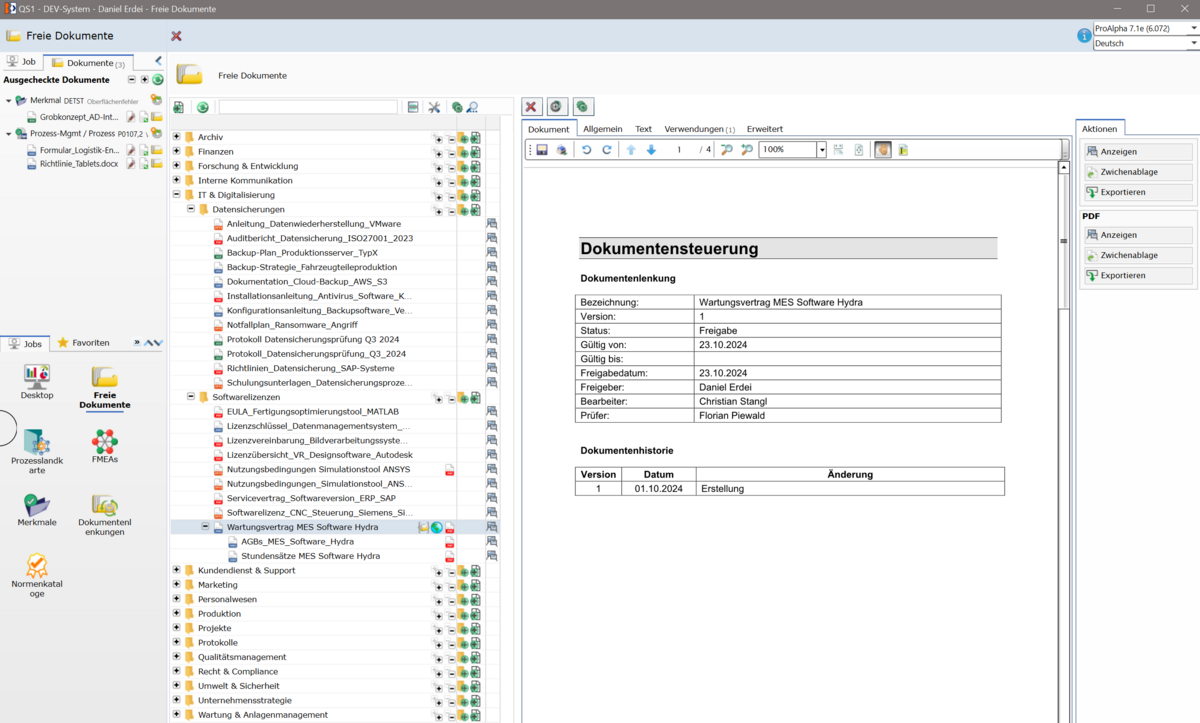Click the tools wrench icon in tree toolbar
Viewport: 1200px width, 723px height.
[434, 107]
